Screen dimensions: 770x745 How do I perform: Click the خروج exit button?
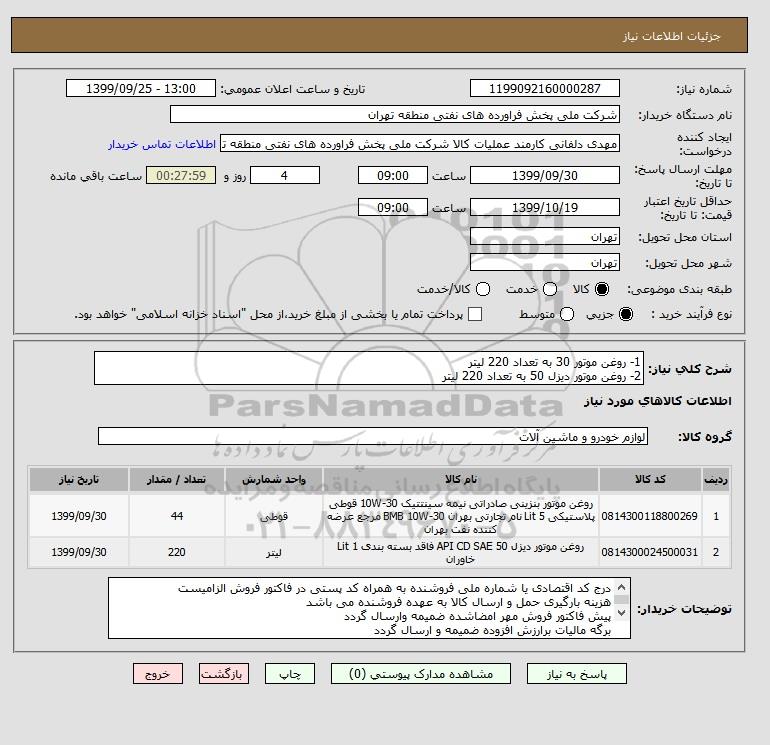click(158, 674)
